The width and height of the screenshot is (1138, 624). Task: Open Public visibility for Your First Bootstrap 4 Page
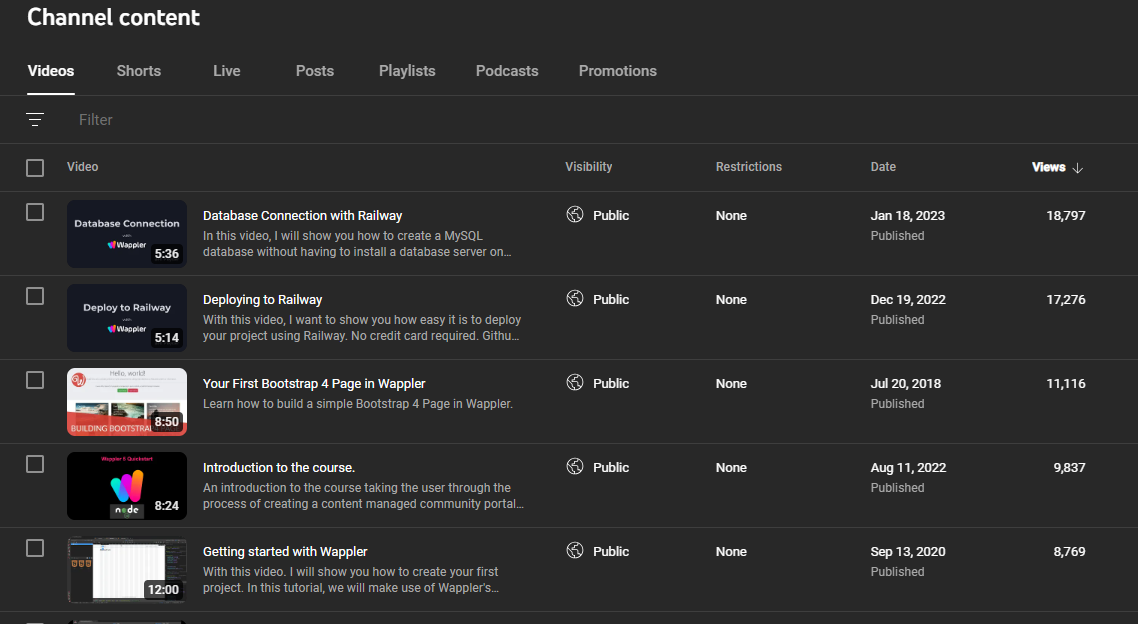point(611,384)
